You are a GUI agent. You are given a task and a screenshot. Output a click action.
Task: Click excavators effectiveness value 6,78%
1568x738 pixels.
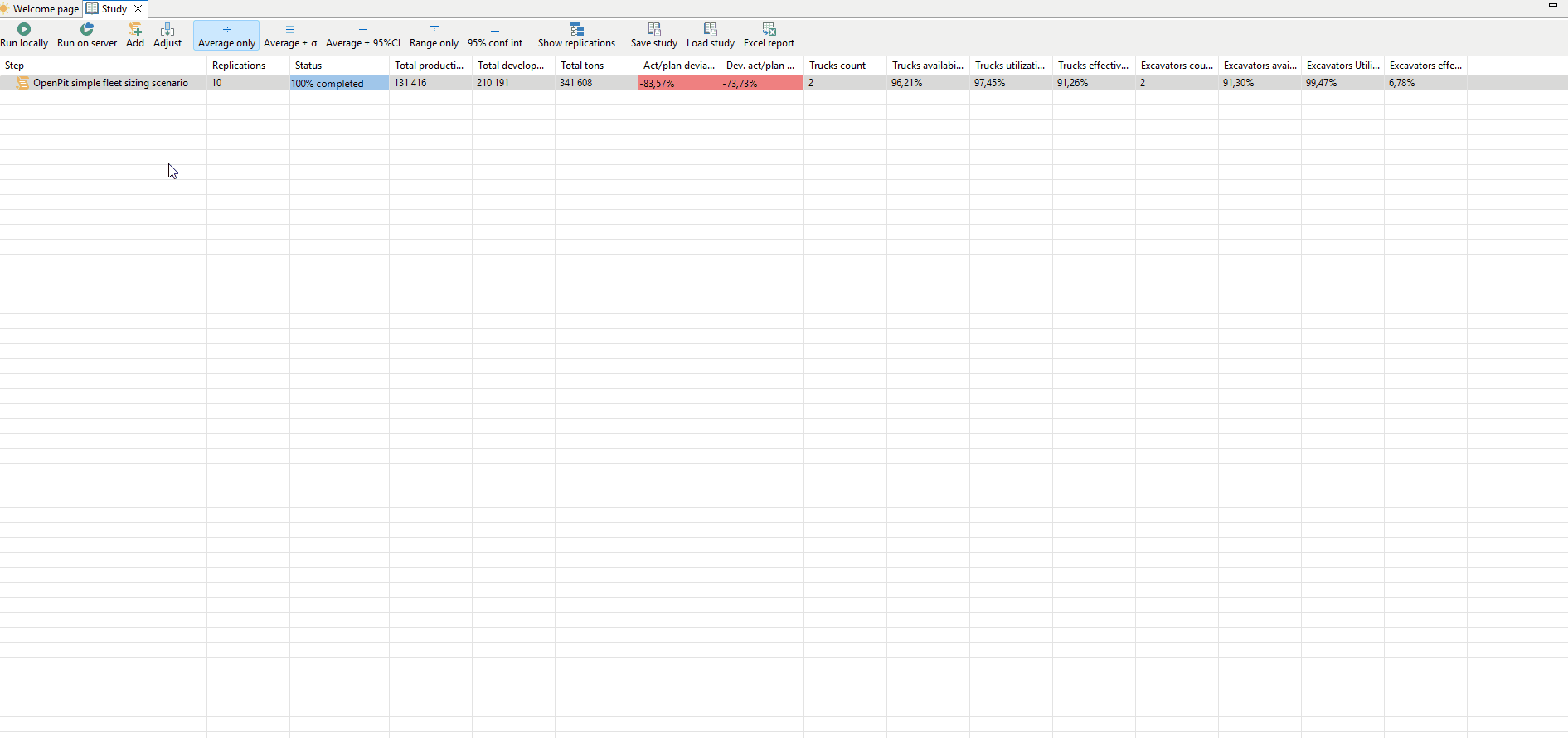pos(1401,83)
